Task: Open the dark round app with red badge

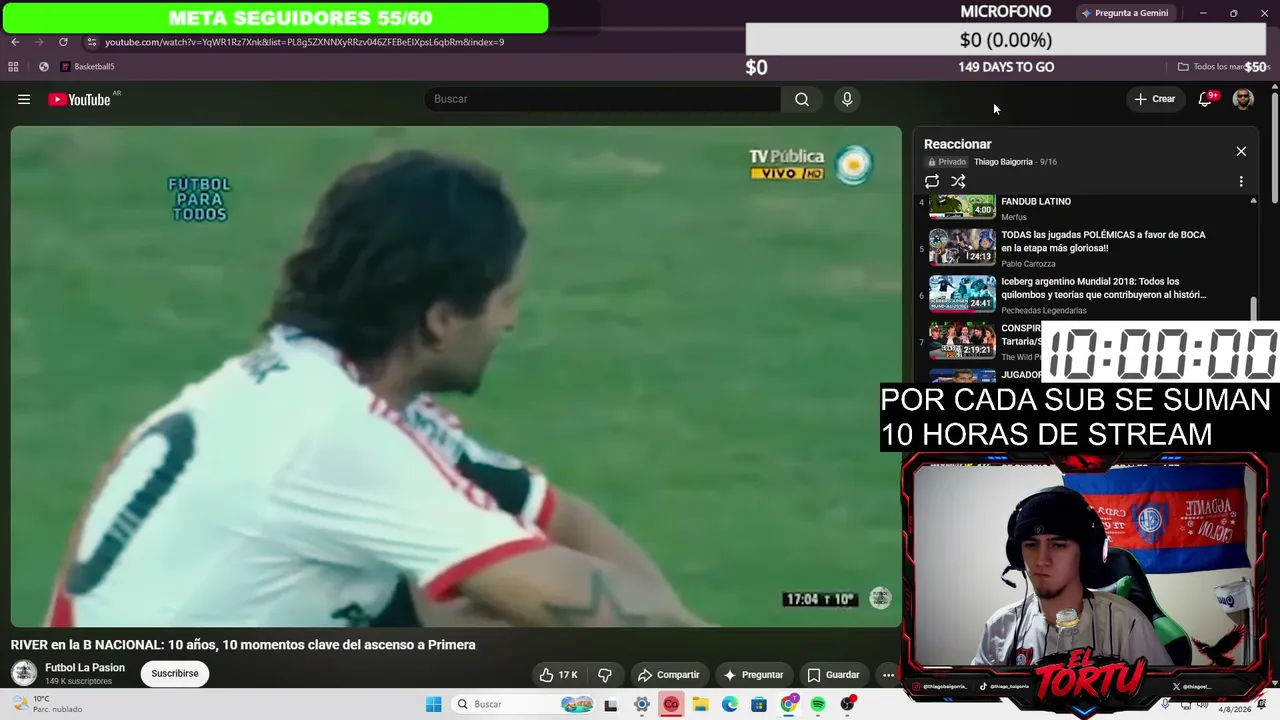Action: (848, 704)
